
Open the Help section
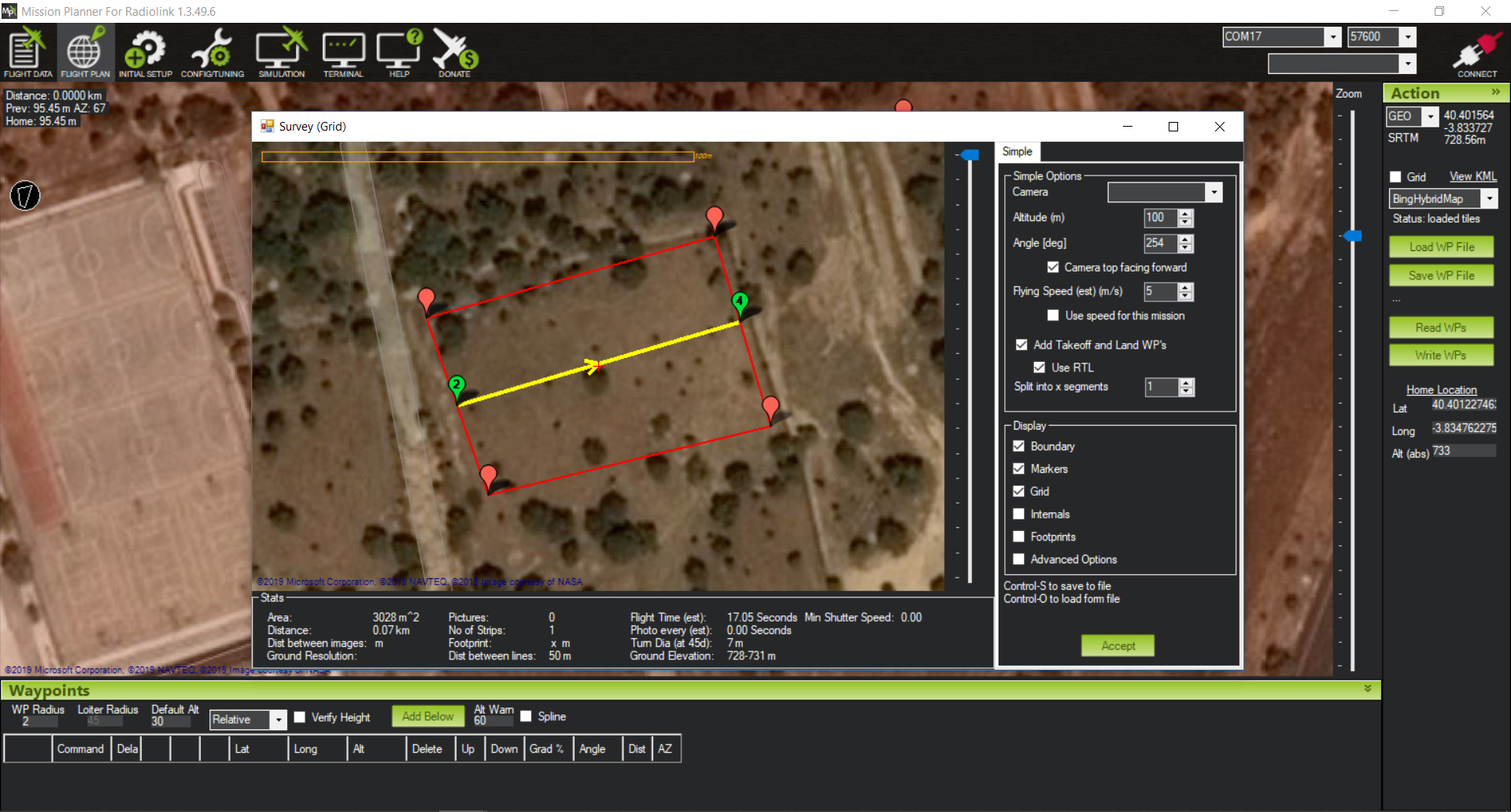pyautogui.click(x=399, y=52)
